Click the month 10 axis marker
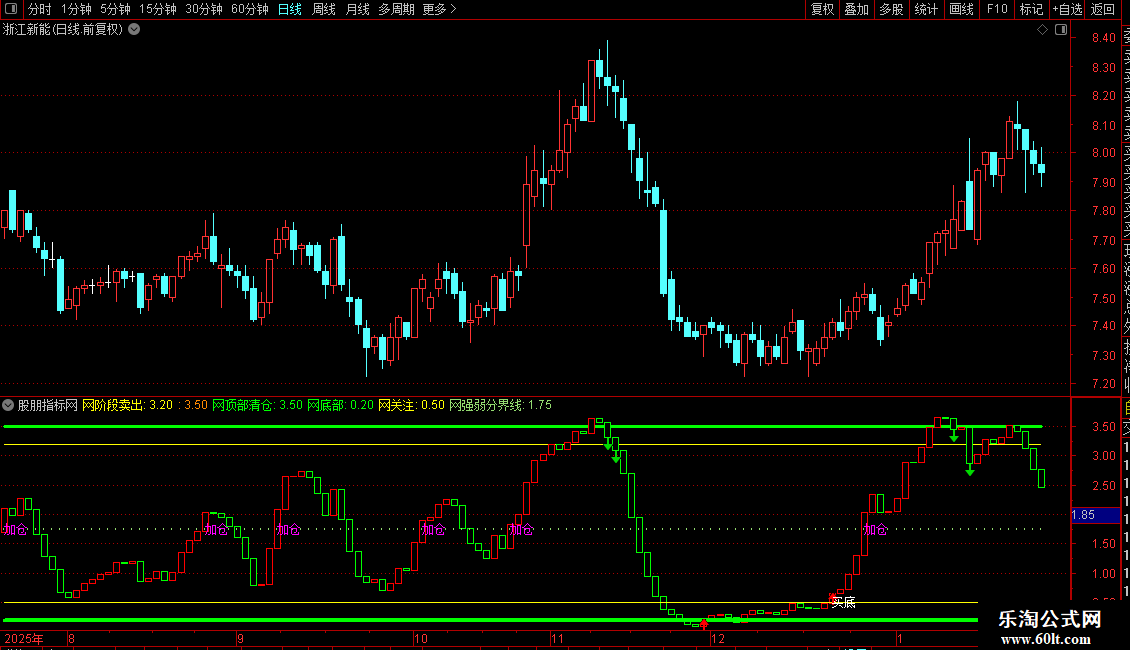Viewport: 1130px width, 650px height. [x=421, y=638]
